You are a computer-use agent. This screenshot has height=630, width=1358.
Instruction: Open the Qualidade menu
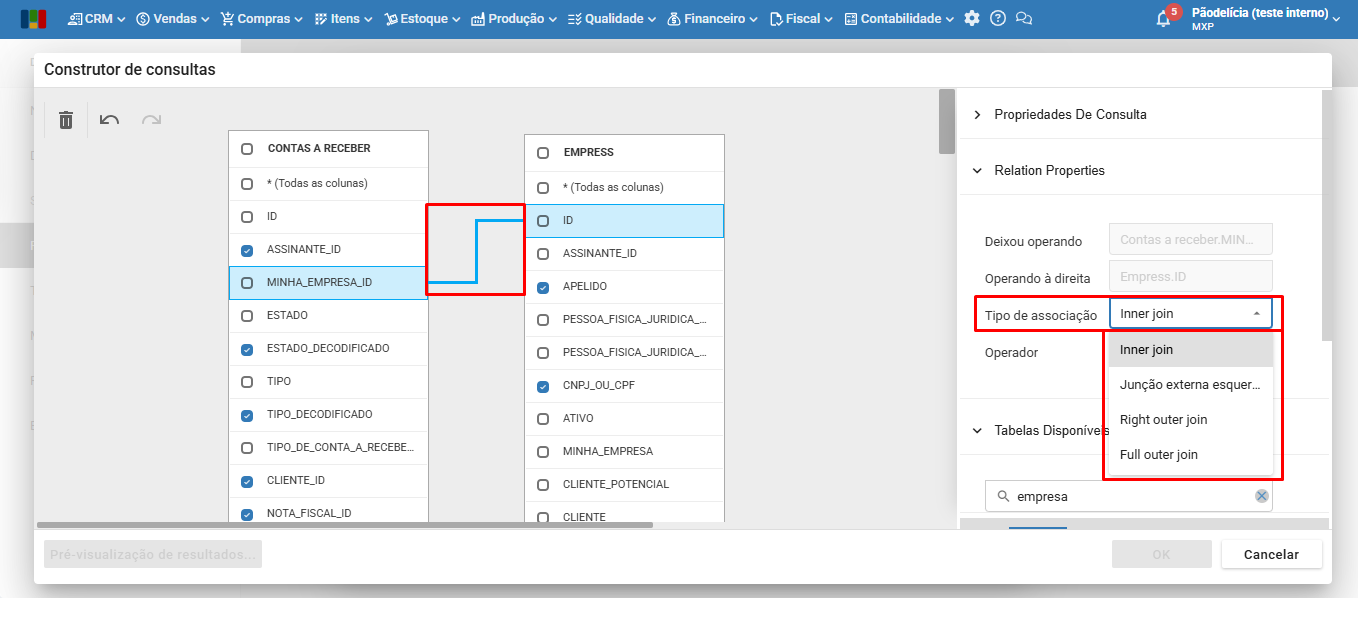(612, 18)
